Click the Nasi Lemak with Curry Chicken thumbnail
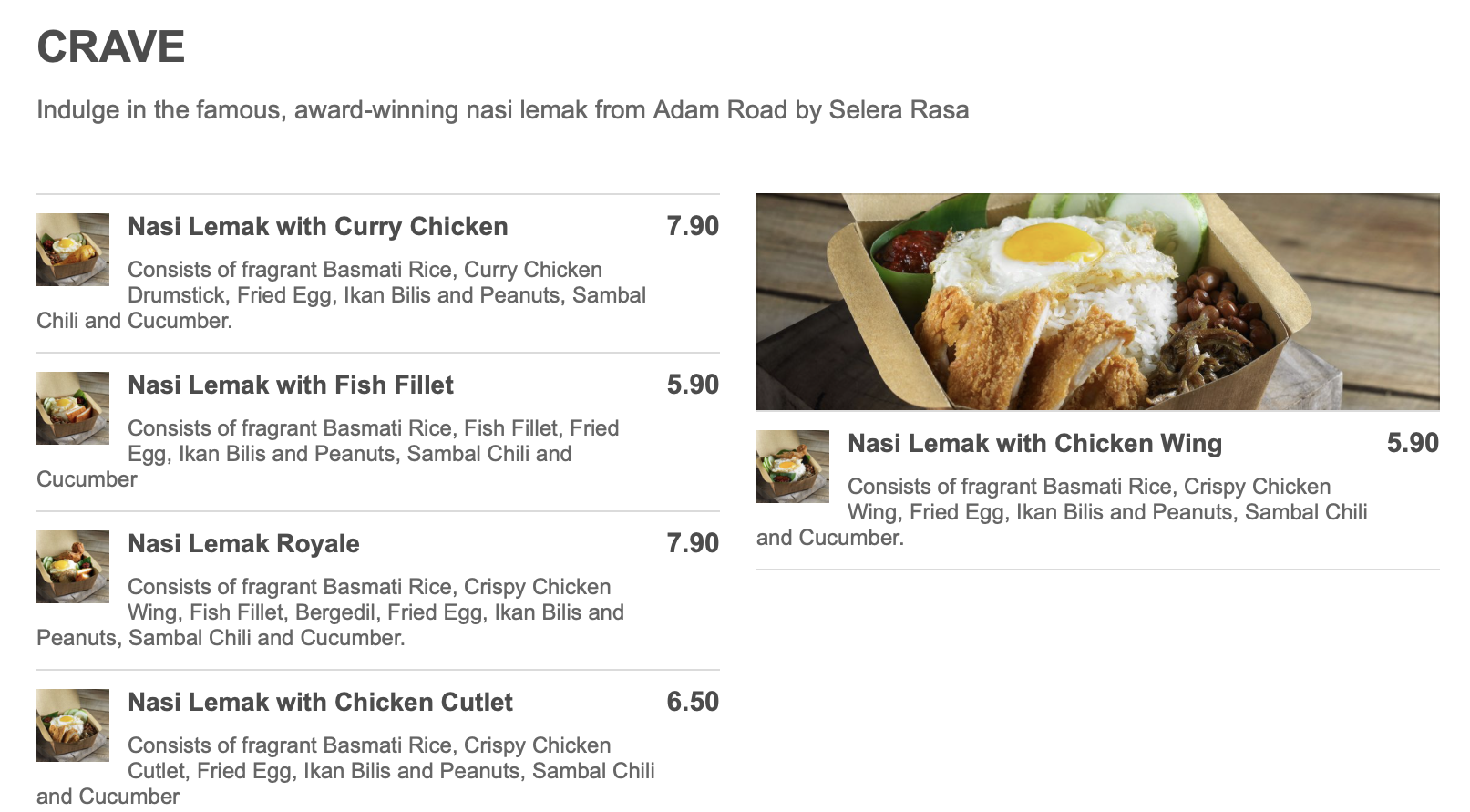 73,250
